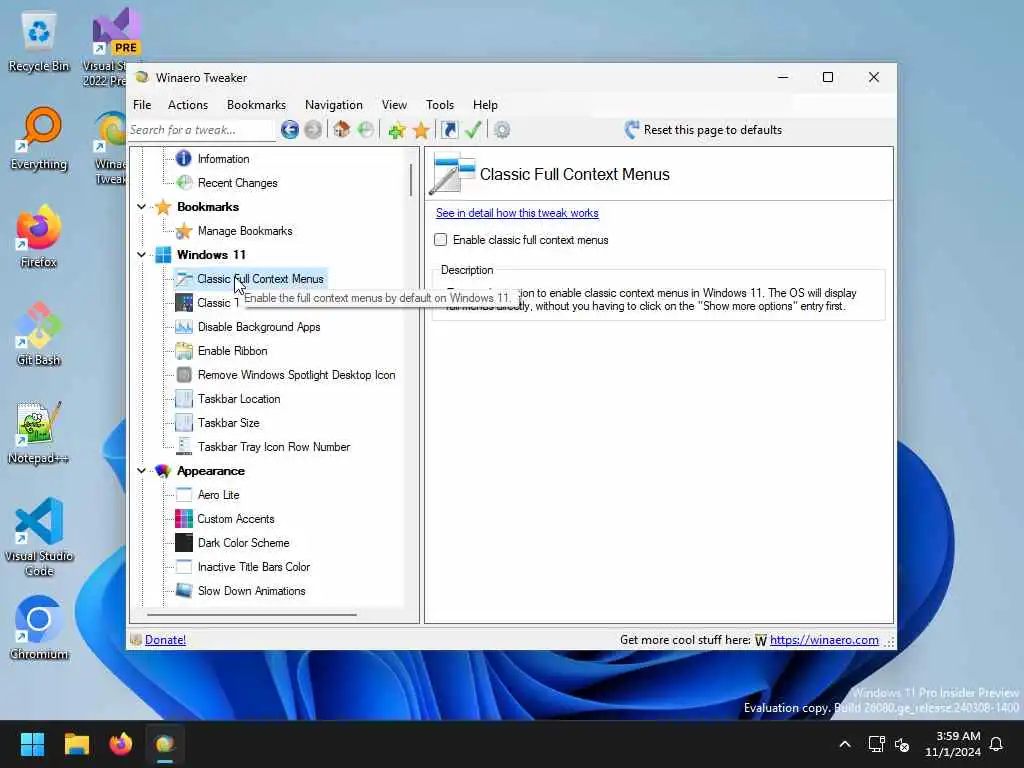The height and width of the screenshot is (768, 1024).
Task: Open the Notepad++ desktop shortcut
Action: pyautogui.click(x=39, y=432)
